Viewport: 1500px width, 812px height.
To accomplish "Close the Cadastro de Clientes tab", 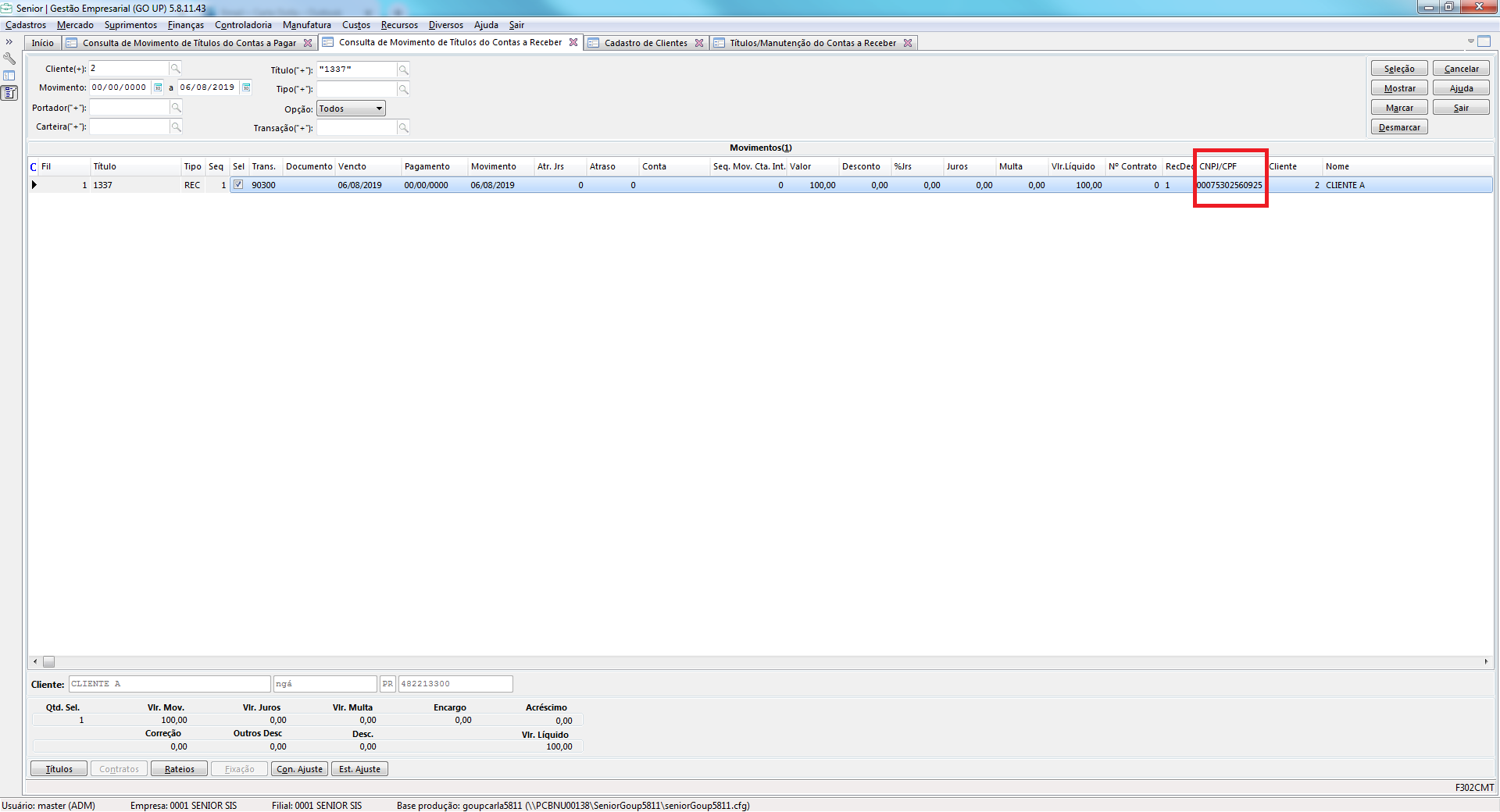I will point(699,43).
